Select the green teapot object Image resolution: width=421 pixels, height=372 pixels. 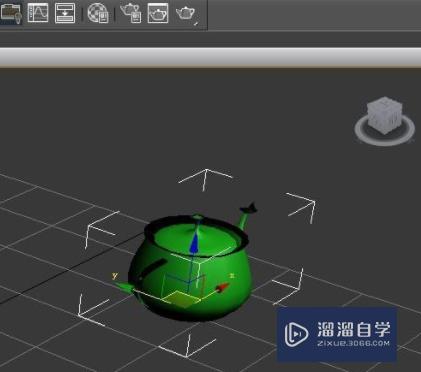coord(191,267)
